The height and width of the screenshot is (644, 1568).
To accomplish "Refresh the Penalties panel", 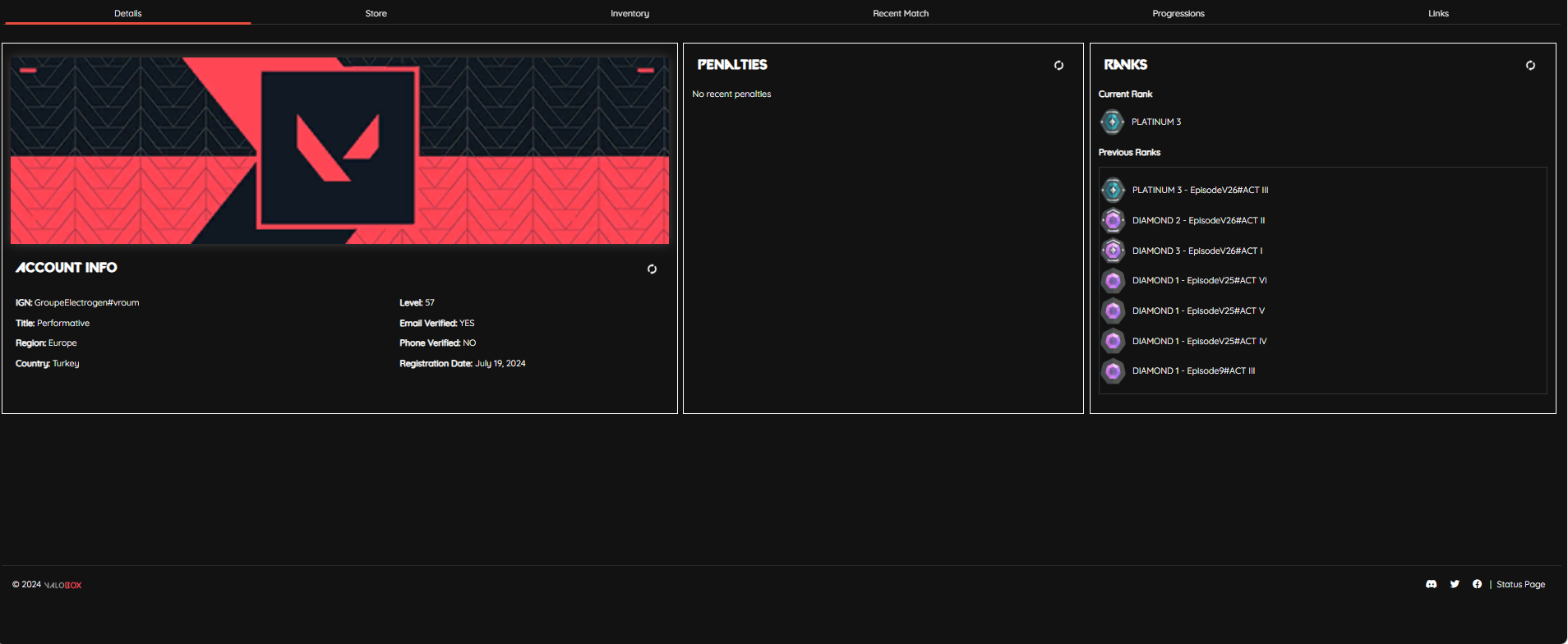I will pos(1058,65).
